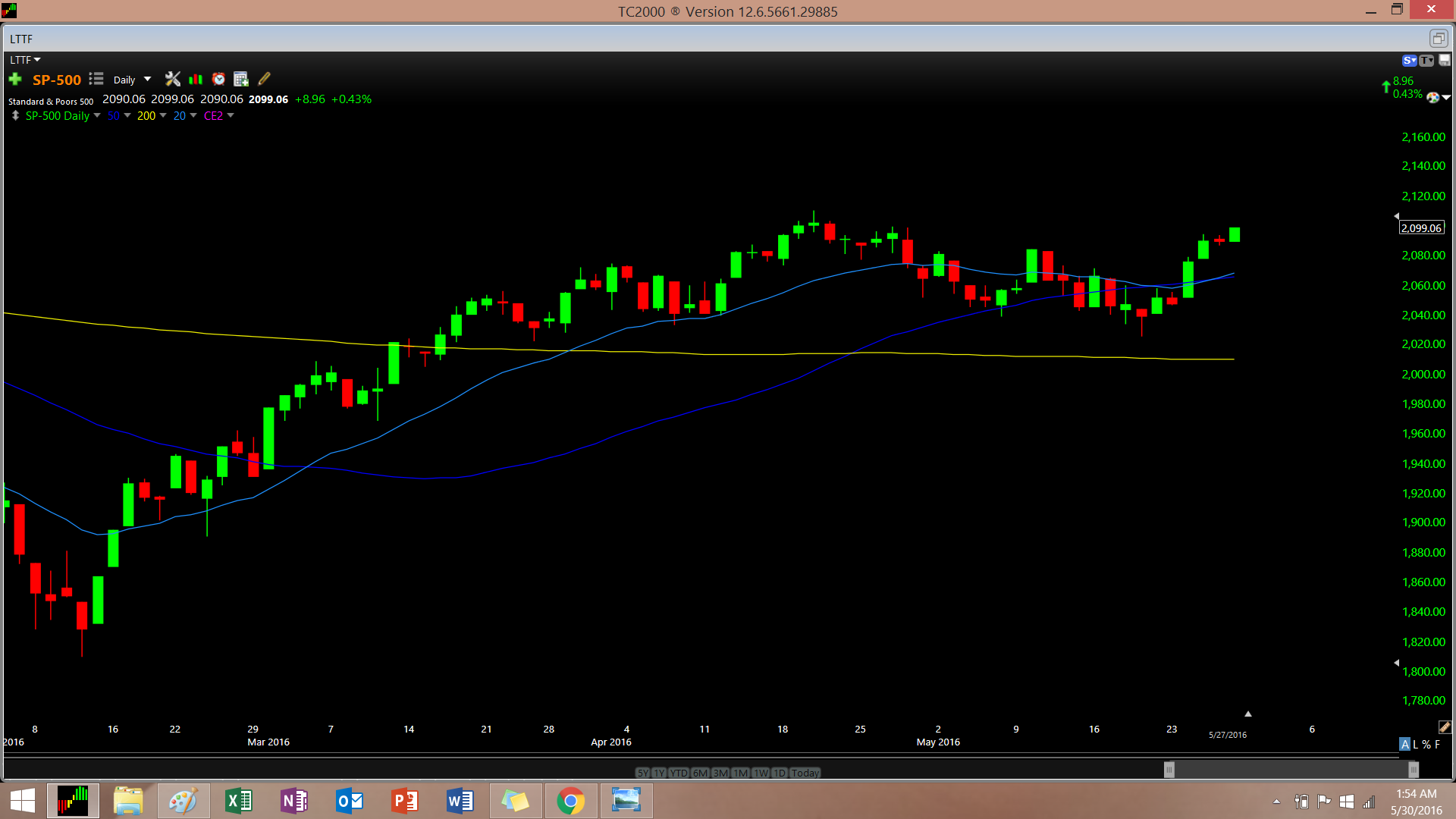This screenshot has width=1456, height=819.
Task: Open the watchlist list icon beside SP-500
Action: tap(96, 79)
